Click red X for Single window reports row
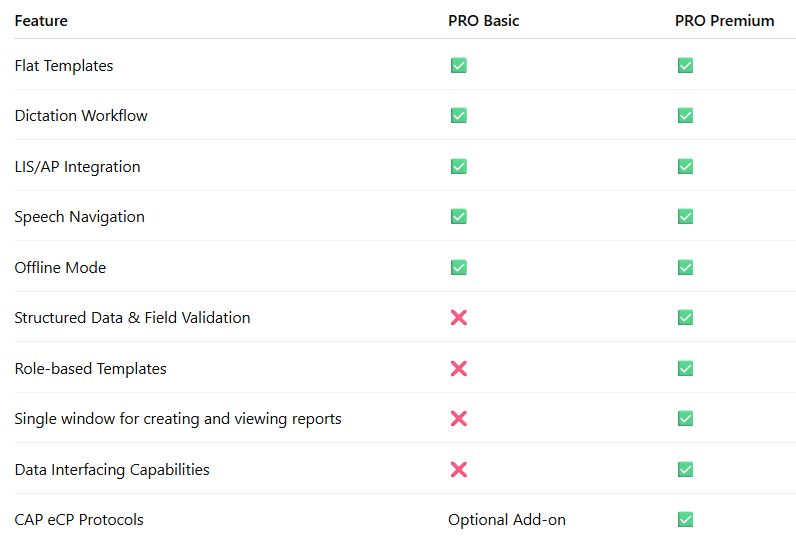Viewport: 796px width, 546px height. [458, 419]
